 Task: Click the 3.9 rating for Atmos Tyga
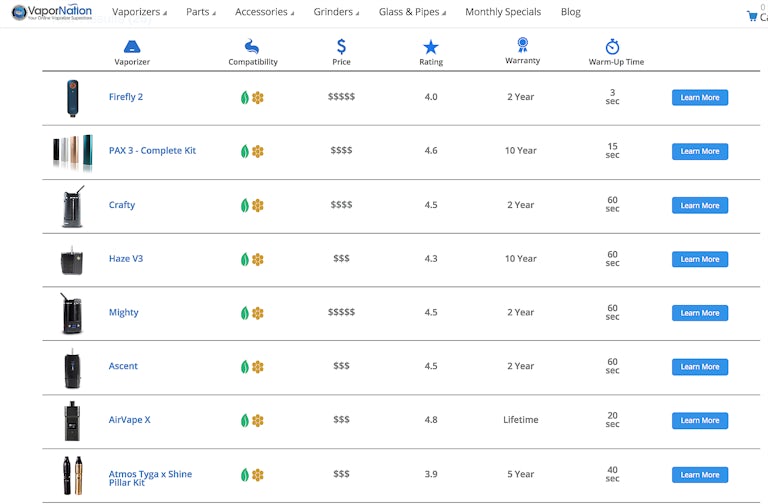pos(431,474)
